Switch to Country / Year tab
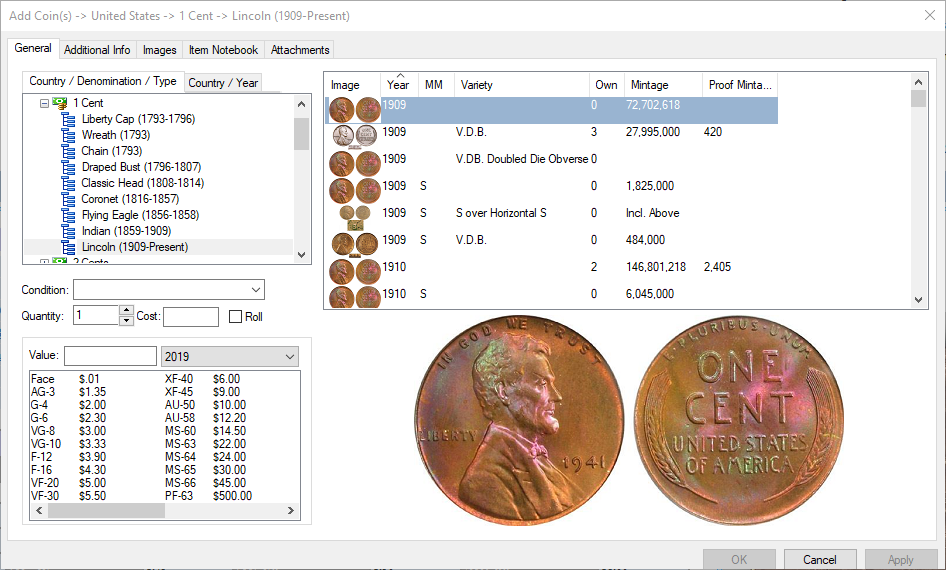The image size is (946, 570). tap(223, 83)
